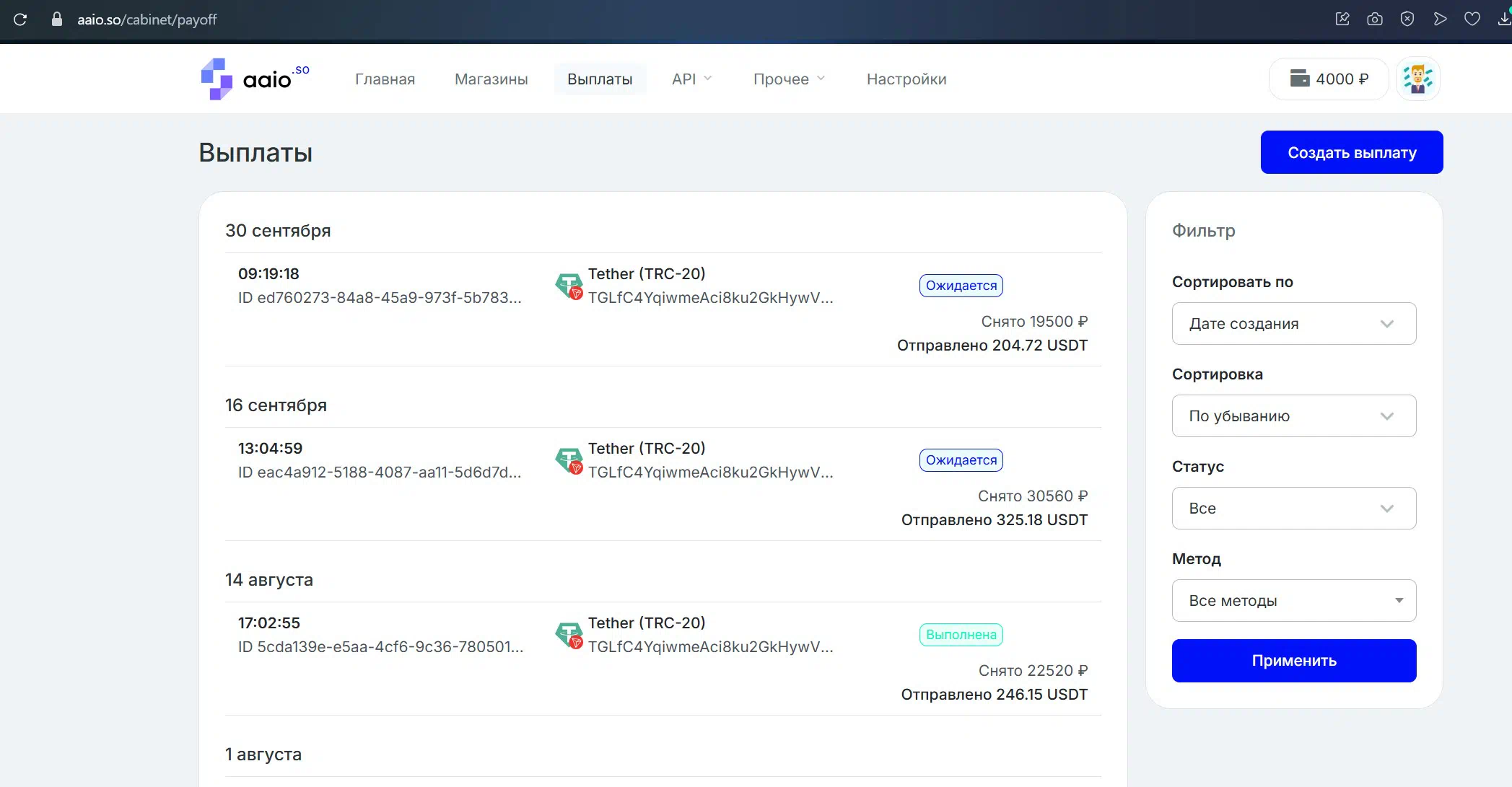1512x787 pixels.
Task: Click the padlock site security icon
Action: click(57, 19)
